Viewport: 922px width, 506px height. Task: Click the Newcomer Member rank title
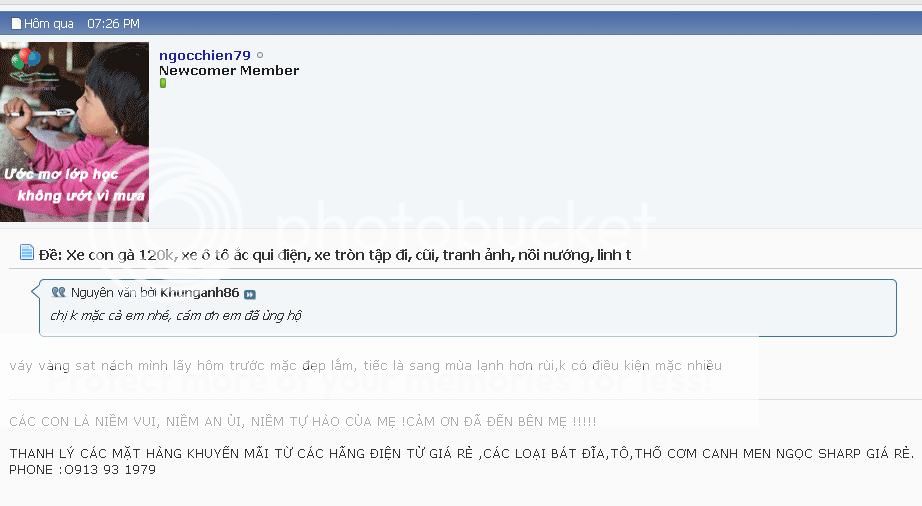point(229,71)
